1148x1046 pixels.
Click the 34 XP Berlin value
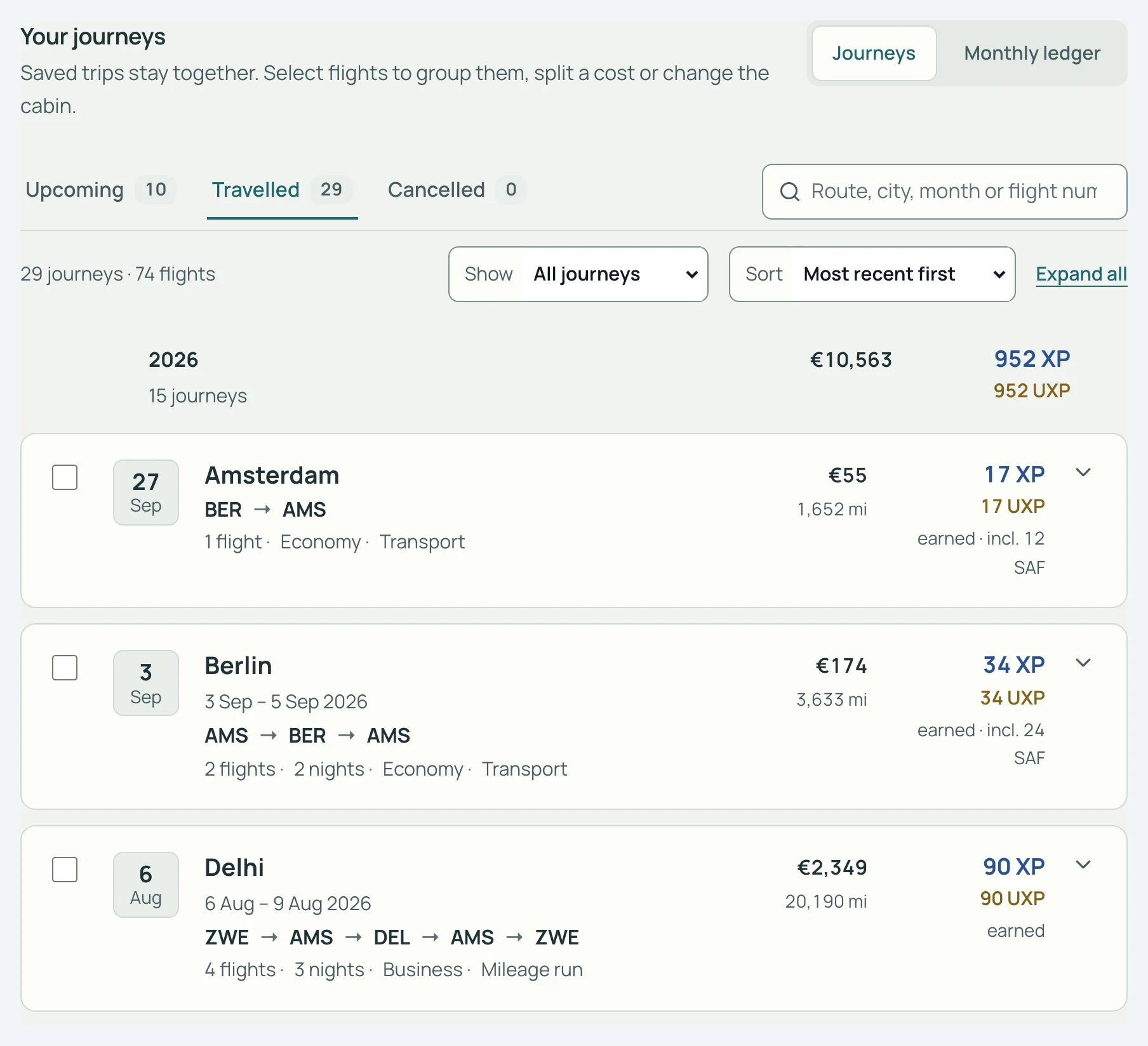[1013, 665]
